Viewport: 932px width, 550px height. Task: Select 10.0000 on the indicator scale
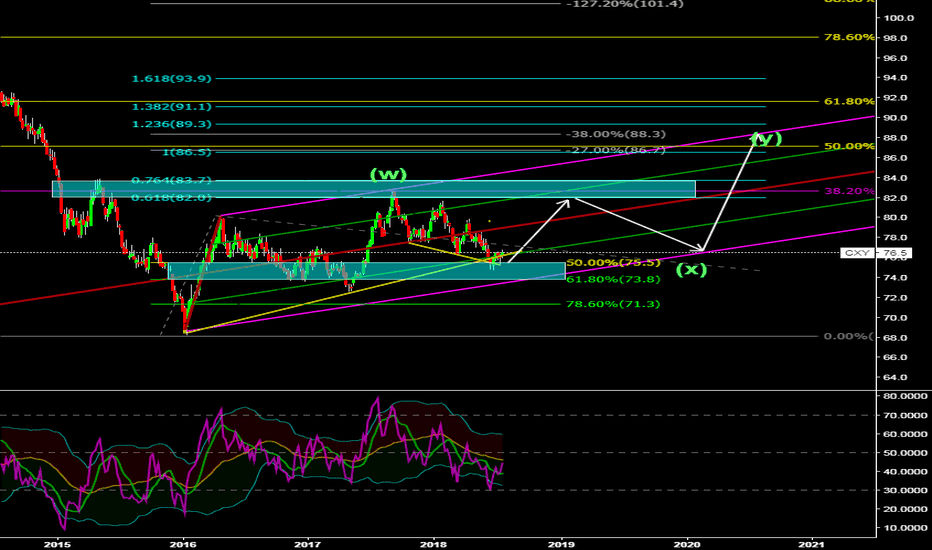click(x=905, y=528)
